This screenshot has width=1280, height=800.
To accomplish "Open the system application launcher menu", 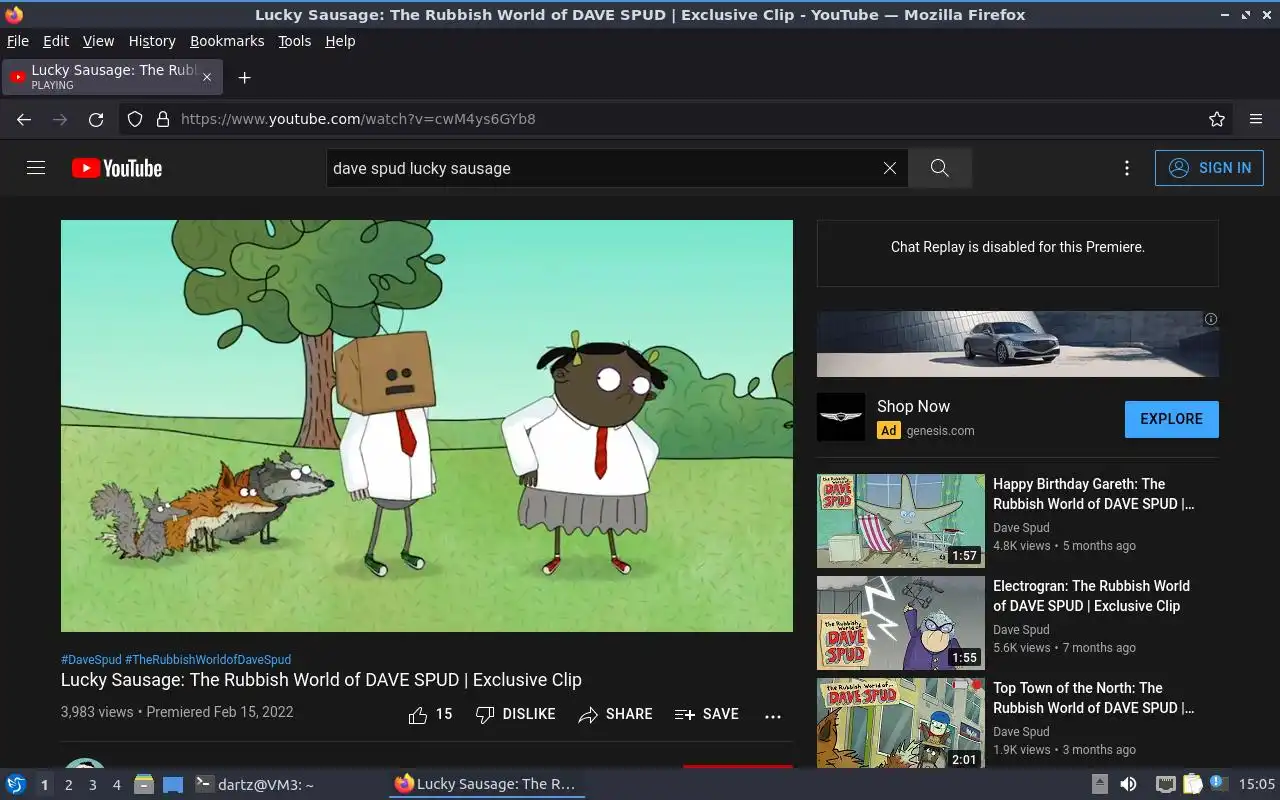I will point(16,784).
